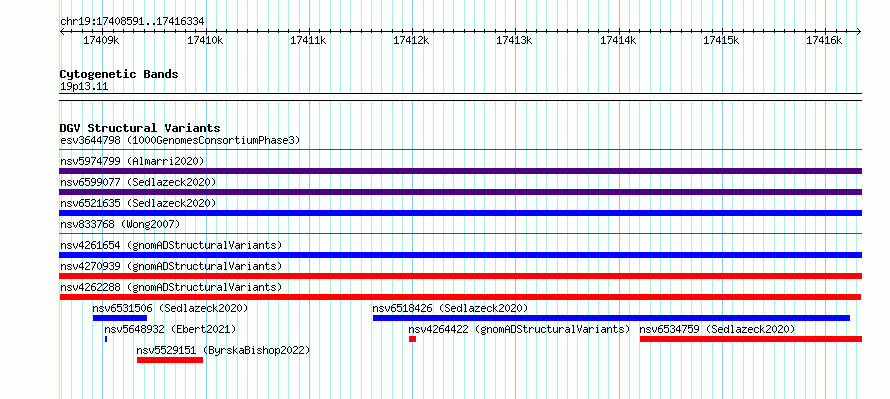Click the 17415k ruler position
Viewport: 890px width, 399px height.
(721, 40)
